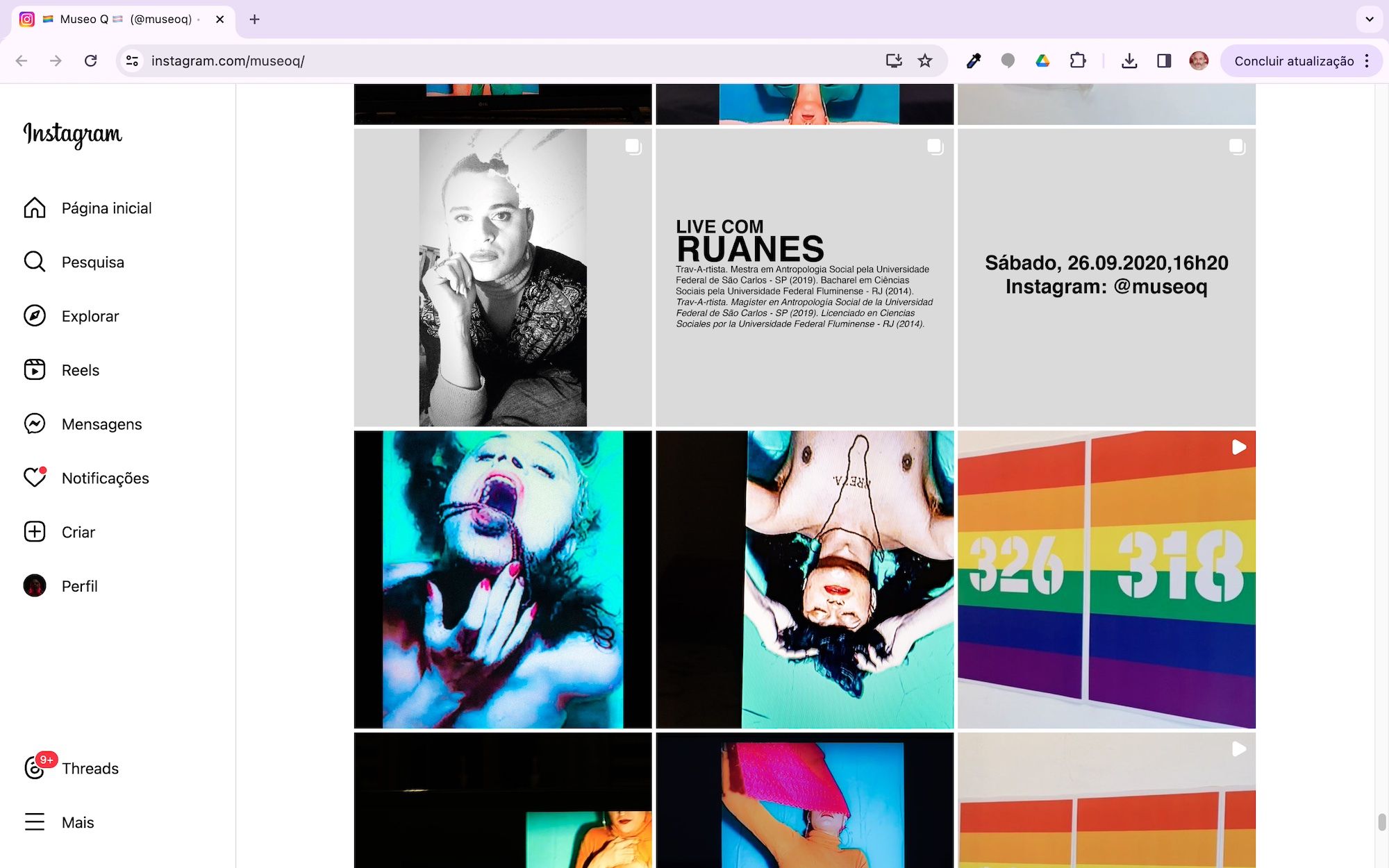Open the black-and-white portrait post
The image size is (1389, 868).
tap(503, 278)
